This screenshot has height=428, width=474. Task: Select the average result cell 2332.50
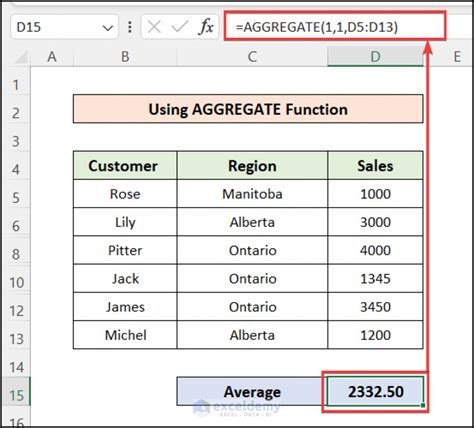[376, 391]
